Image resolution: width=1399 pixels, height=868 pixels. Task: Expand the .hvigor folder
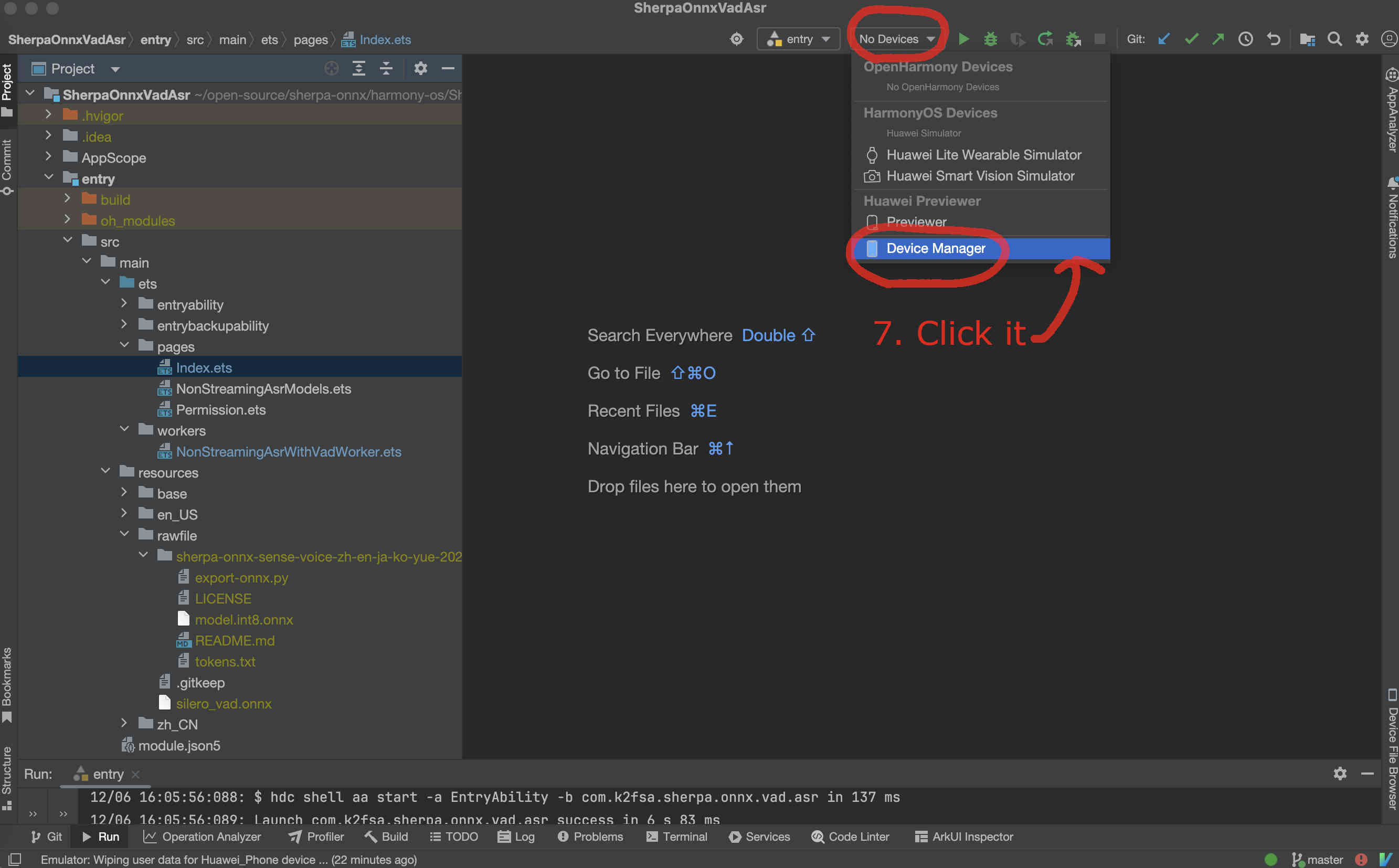[49, 115]
